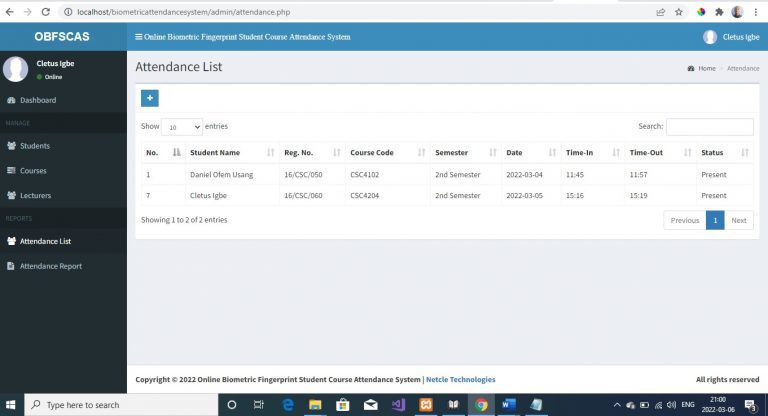Screen dimensions: 768x416
Task: Sort table by Time-Out column
Action: click(660, 152)
